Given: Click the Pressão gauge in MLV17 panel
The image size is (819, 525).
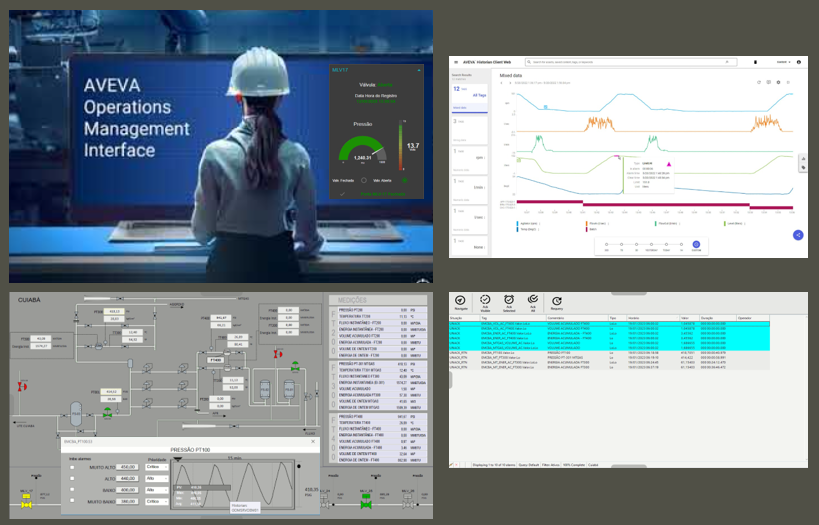Looking at the screenshot, I should [362, 148].
